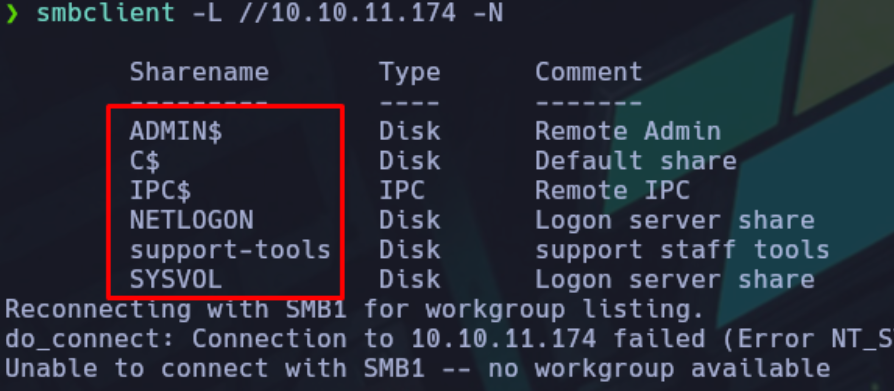Screen dimensions: 894x391
Task: Select the SYSVOL share name
Action: tap(176, 280)
